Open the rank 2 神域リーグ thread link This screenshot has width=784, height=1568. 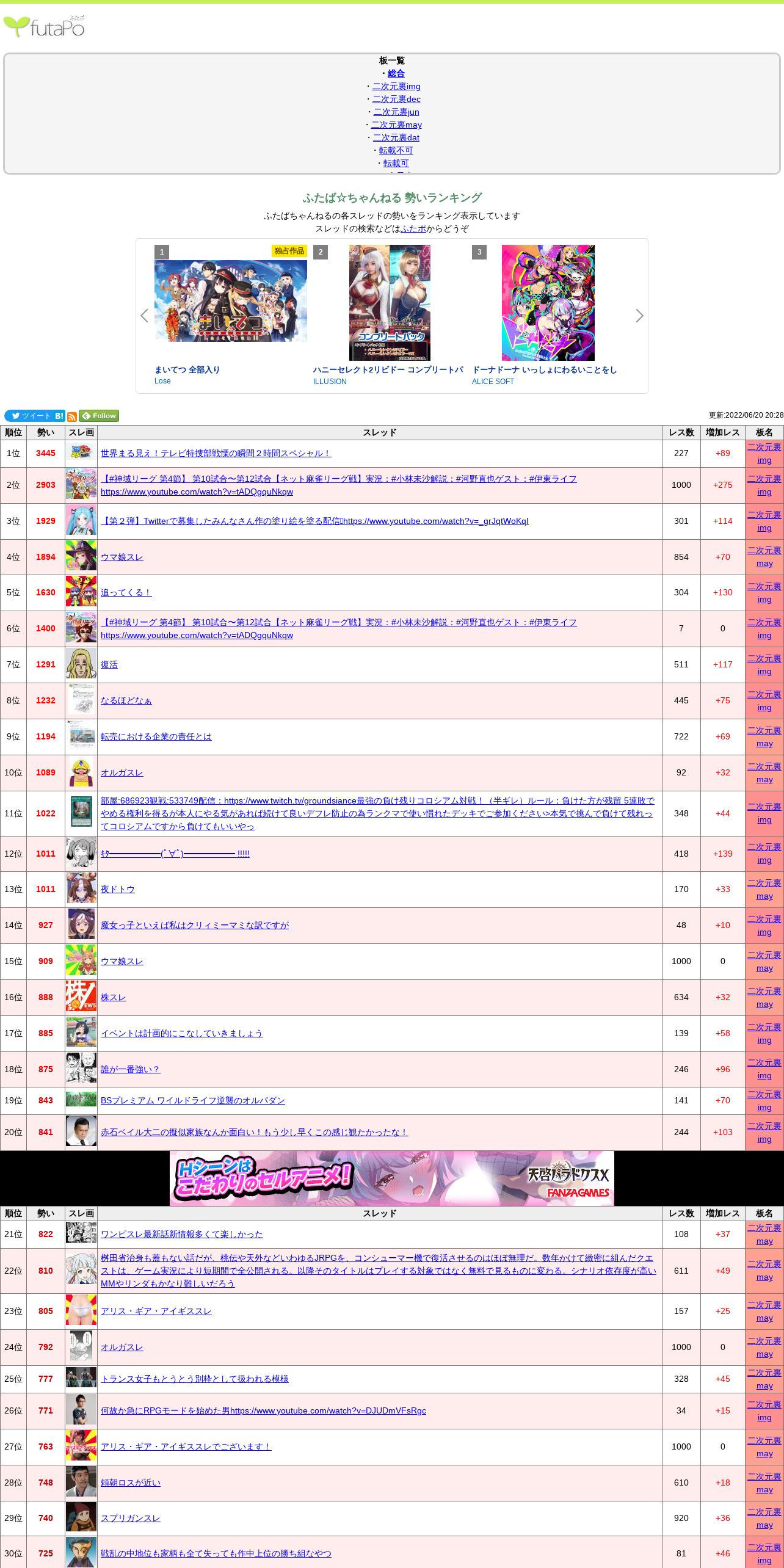point(339,485)
